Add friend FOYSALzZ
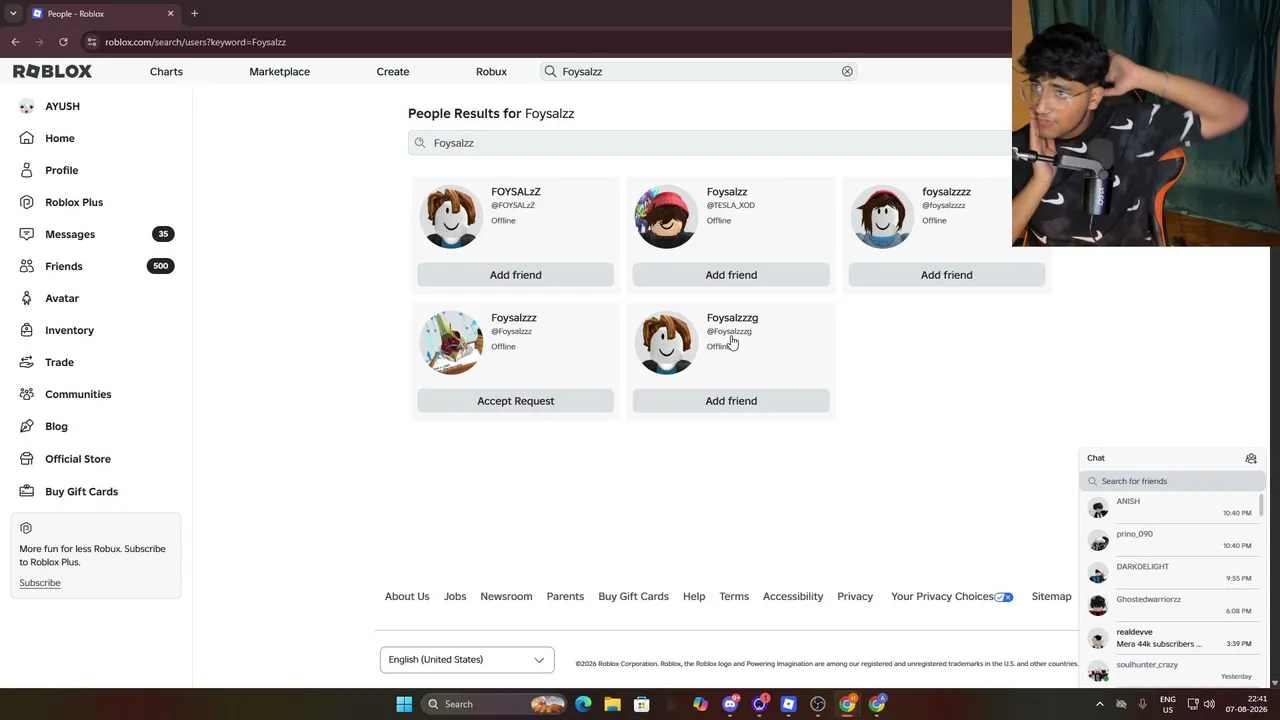The width and height of the screenshot is (1280, 720). pos(515,275)
